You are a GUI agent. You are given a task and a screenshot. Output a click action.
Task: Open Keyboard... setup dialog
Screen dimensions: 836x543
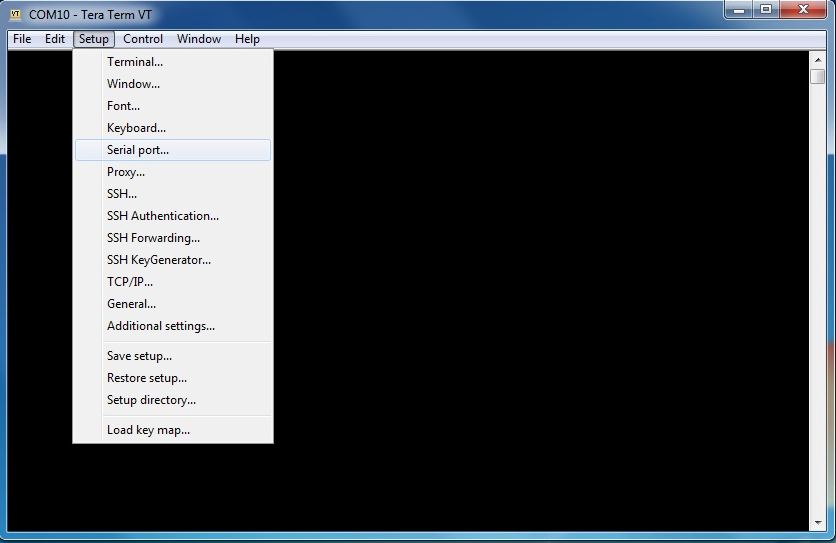(173, 128)
